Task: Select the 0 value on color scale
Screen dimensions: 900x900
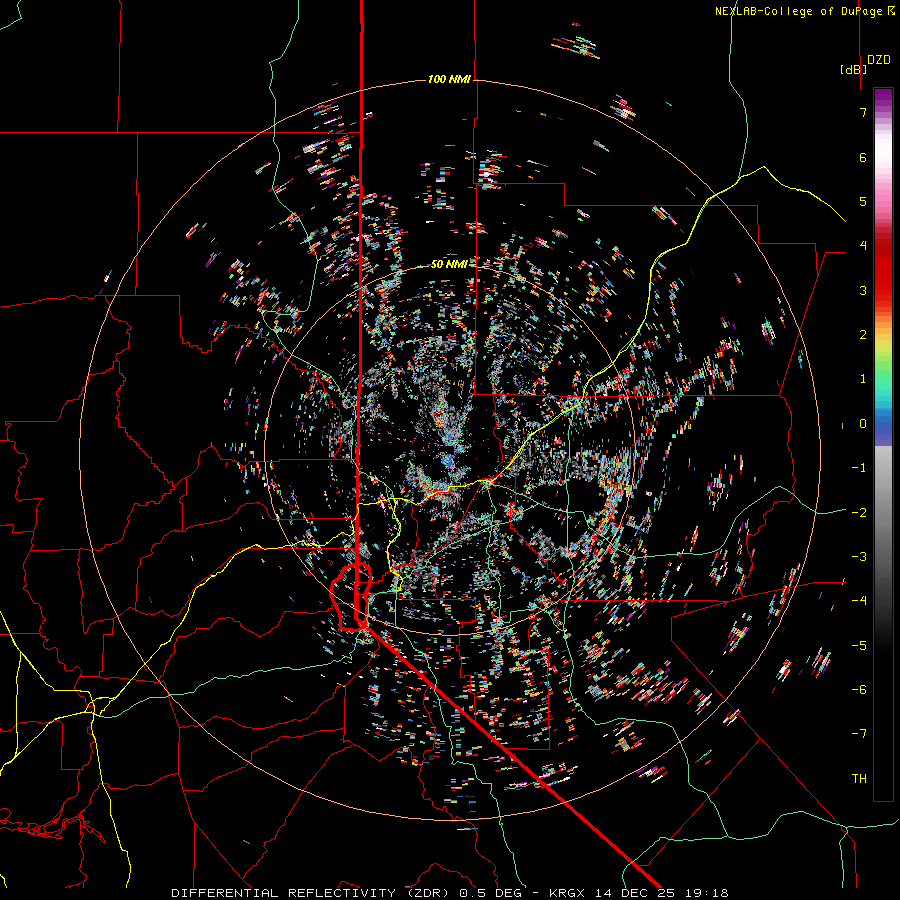Action: 863,424
